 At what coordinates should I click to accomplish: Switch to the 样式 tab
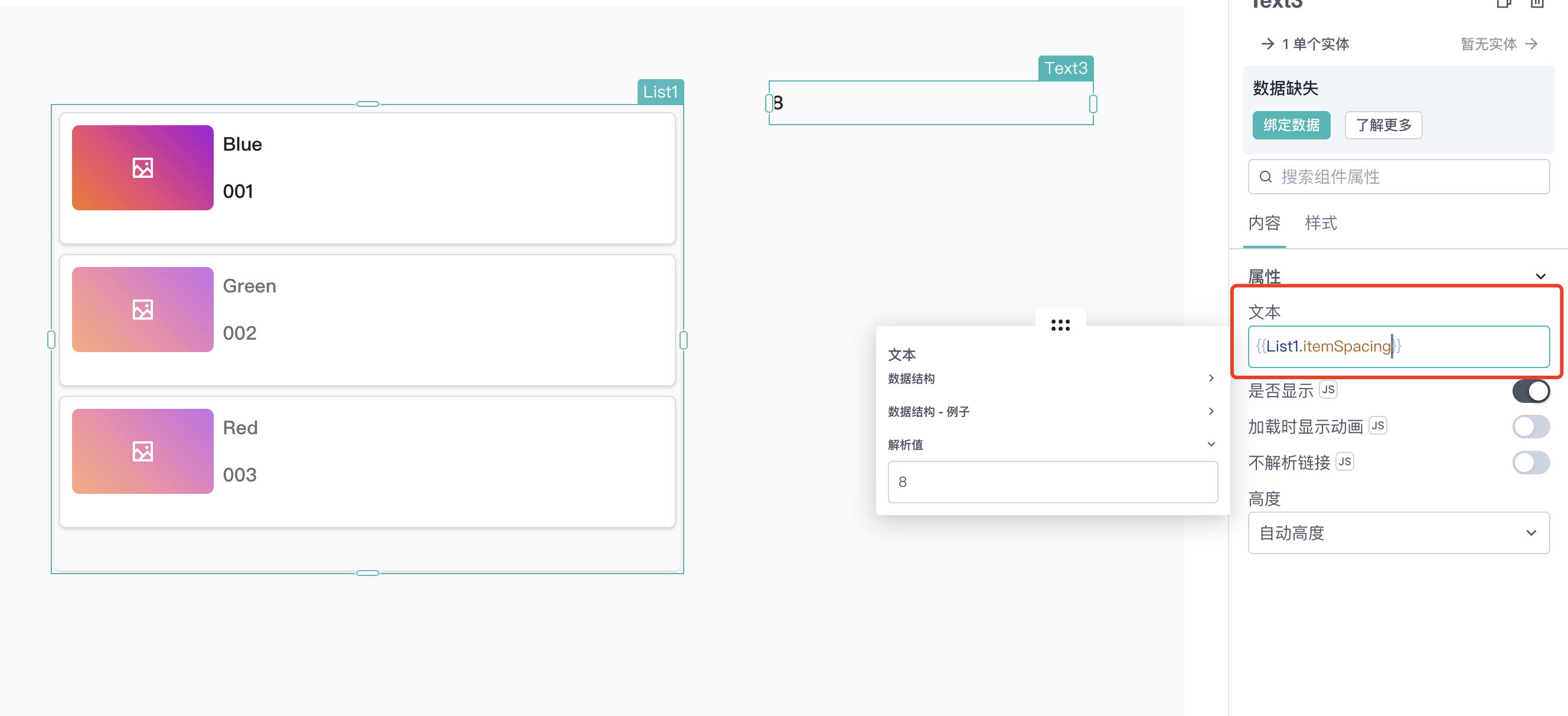point(1321,224)
